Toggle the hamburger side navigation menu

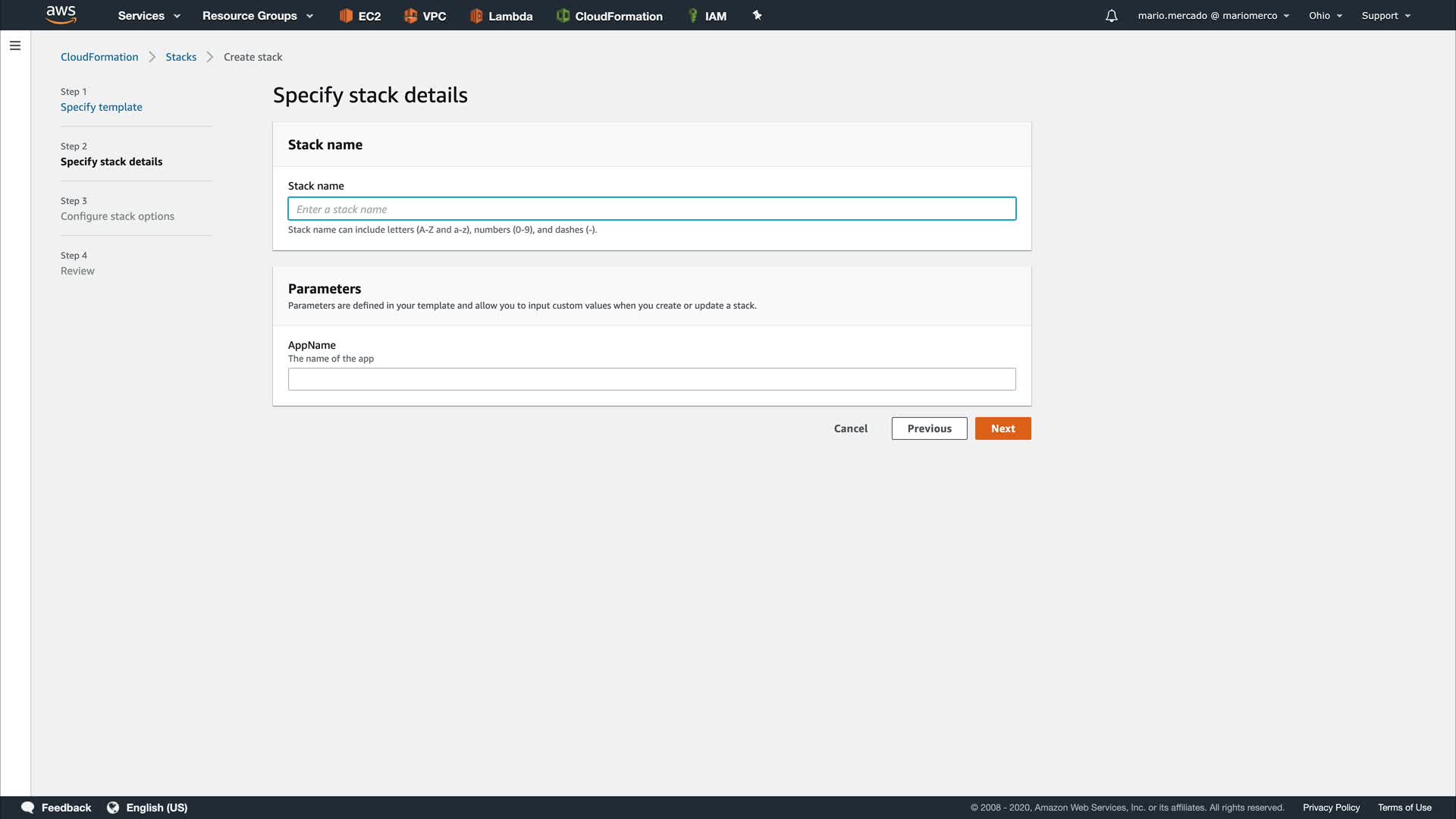15,45
